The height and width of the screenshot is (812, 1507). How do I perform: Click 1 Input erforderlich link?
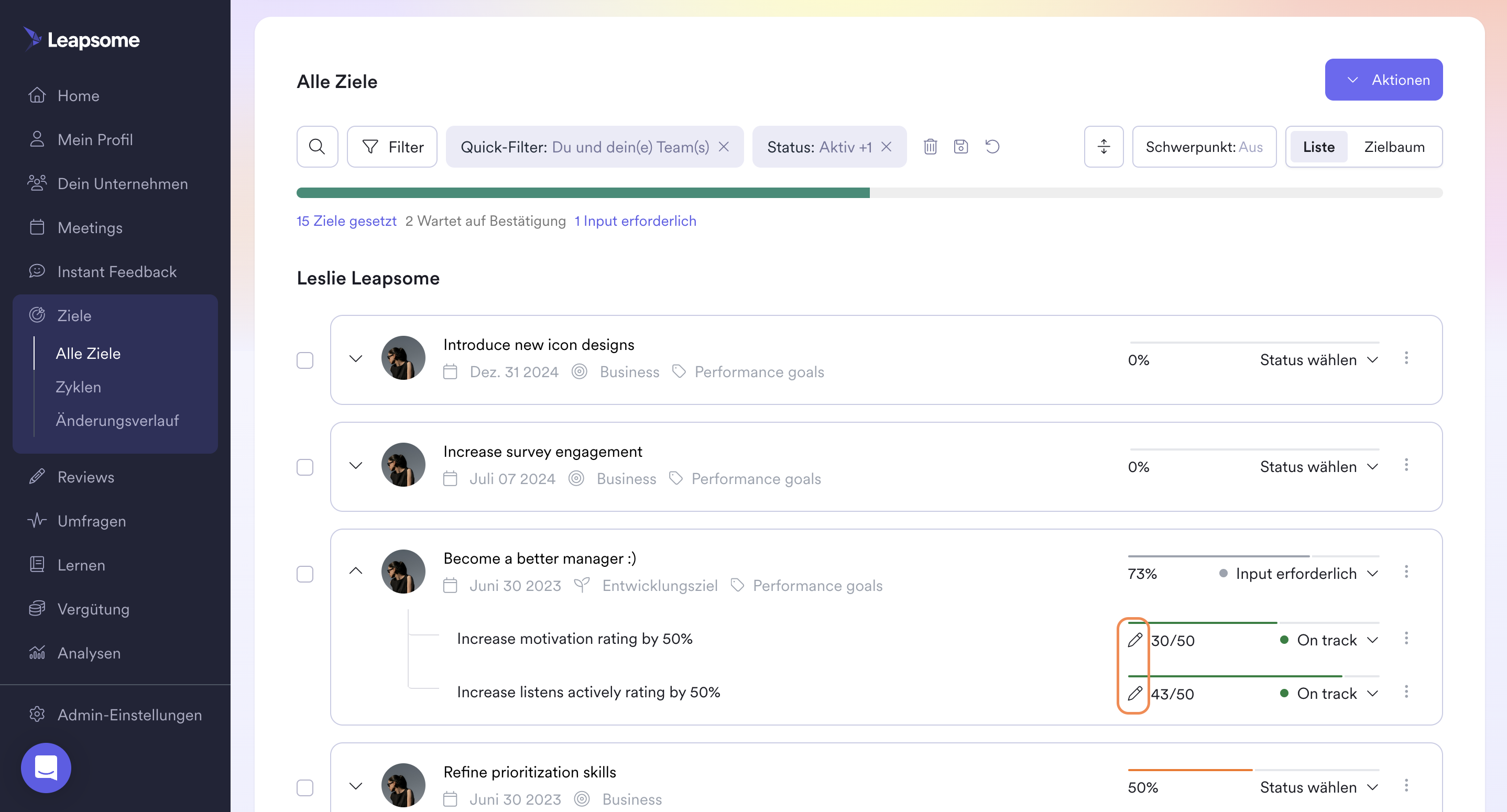coord(635,221)
